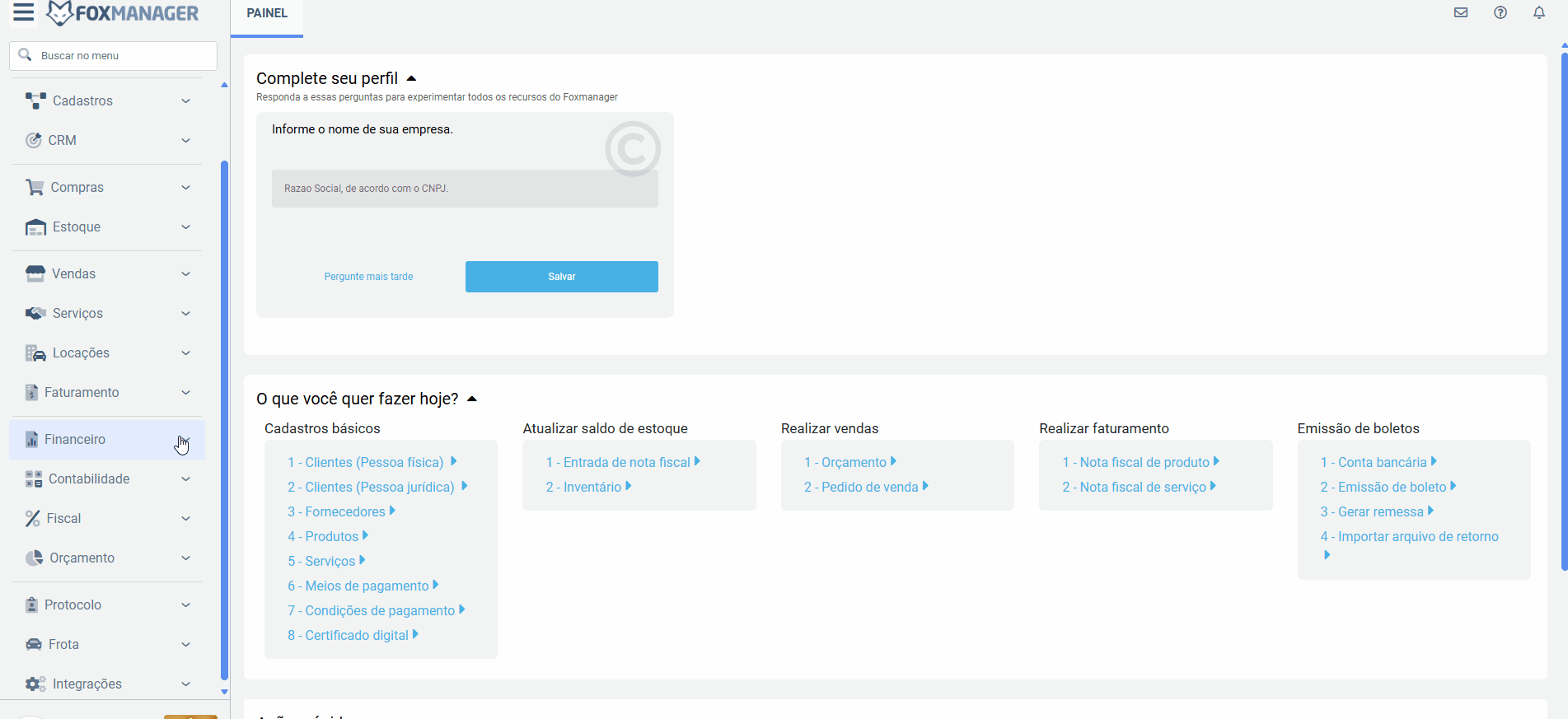Open the mail envelope icon
1568x719 pixels.
[x=1461, y=12]
